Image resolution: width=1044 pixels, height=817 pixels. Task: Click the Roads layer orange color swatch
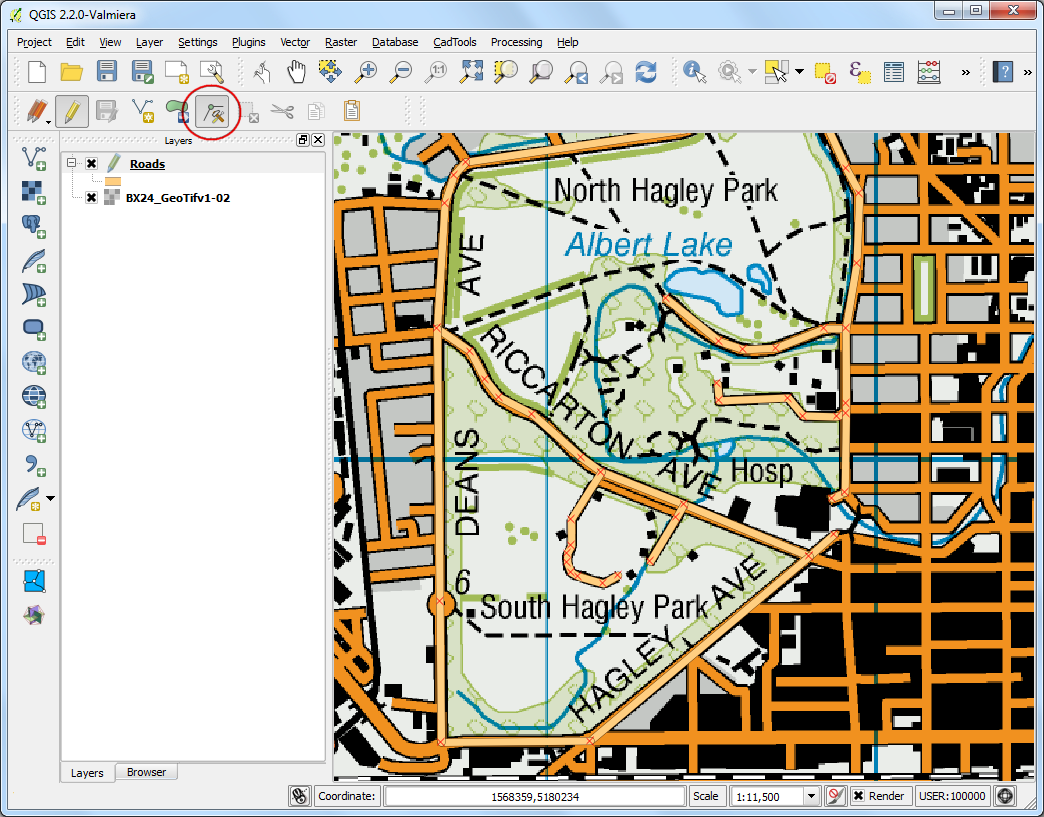tap(112, 181)
